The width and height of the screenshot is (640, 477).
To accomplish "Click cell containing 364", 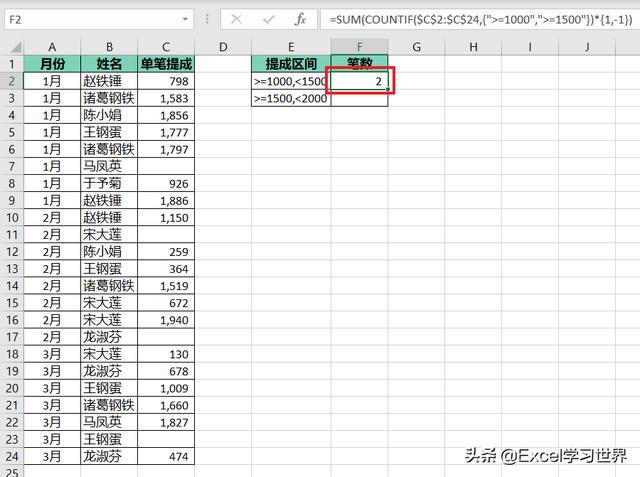I will click(x=166, y=269).
